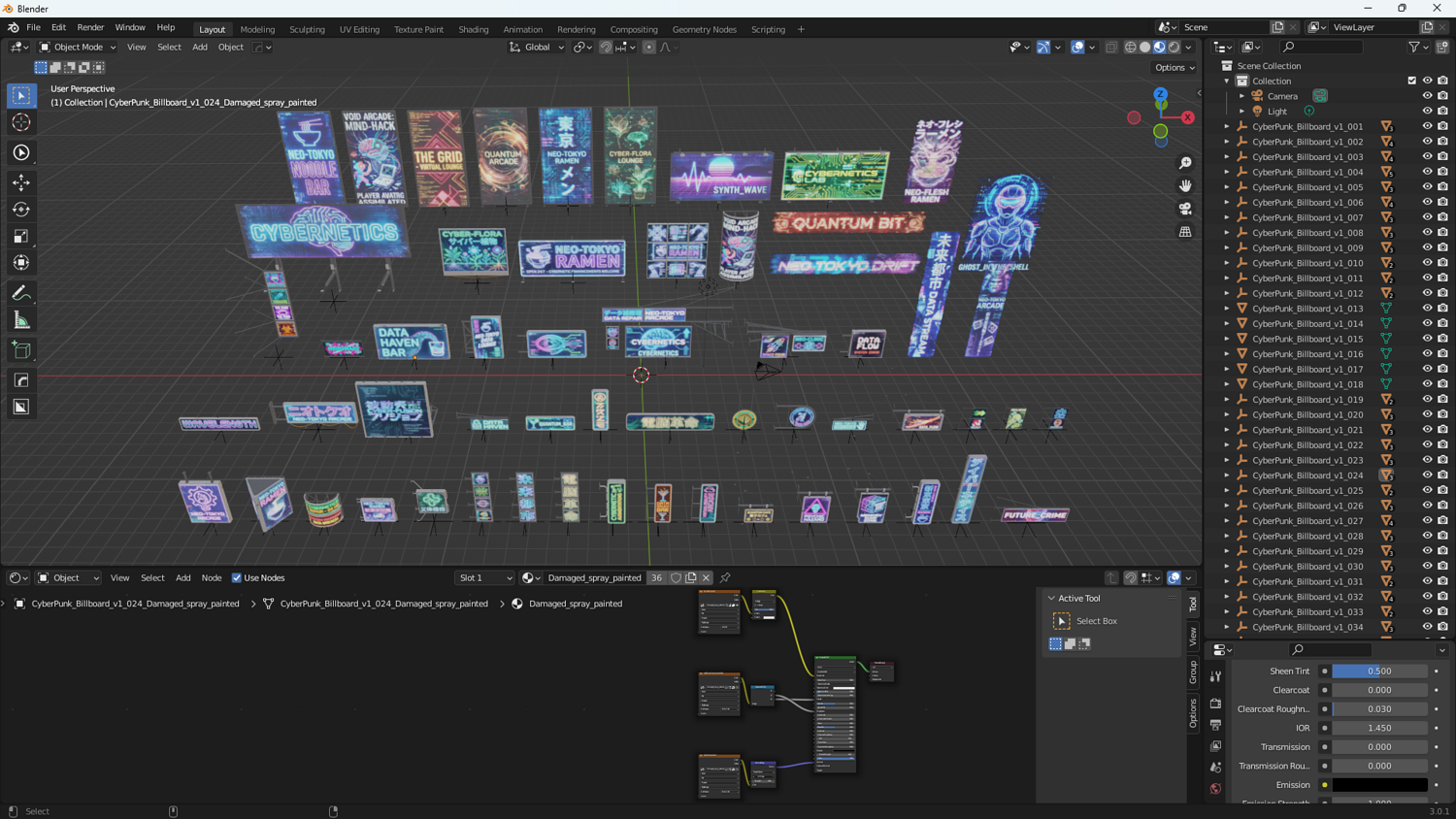Open the viewport Options dropdown
Image resolution: width=1456 pixels, height=819 pixels.
coord(1175,68)
